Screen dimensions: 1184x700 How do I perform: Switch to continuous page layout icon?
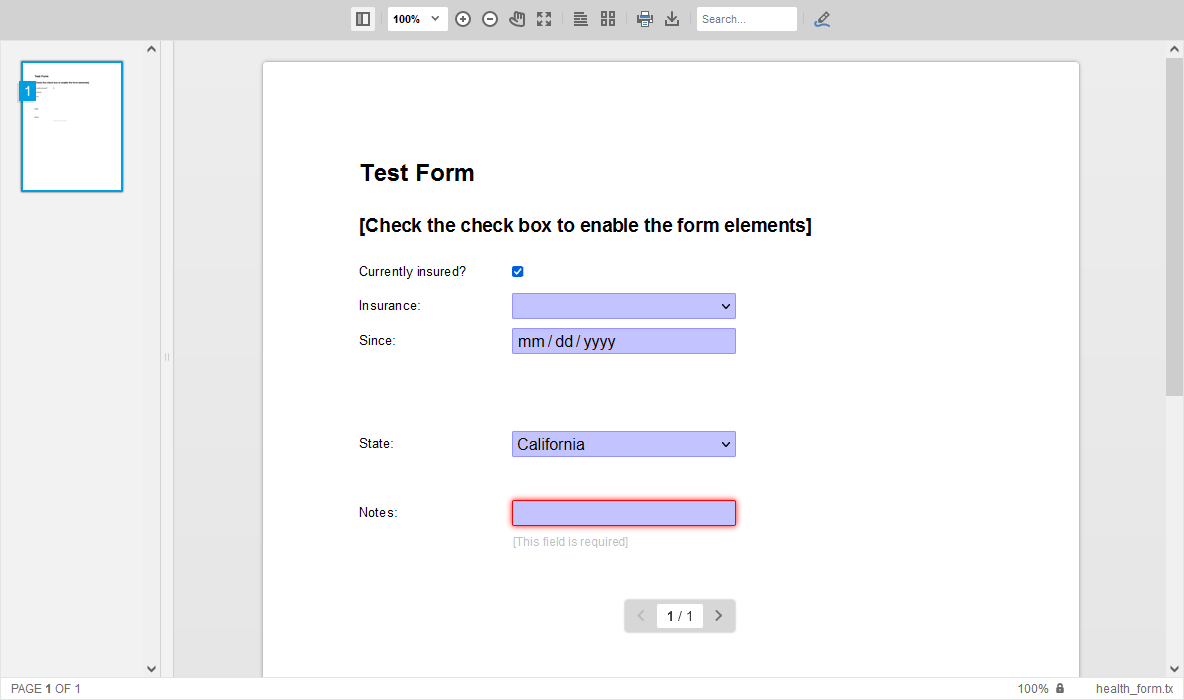click(580, 19)
